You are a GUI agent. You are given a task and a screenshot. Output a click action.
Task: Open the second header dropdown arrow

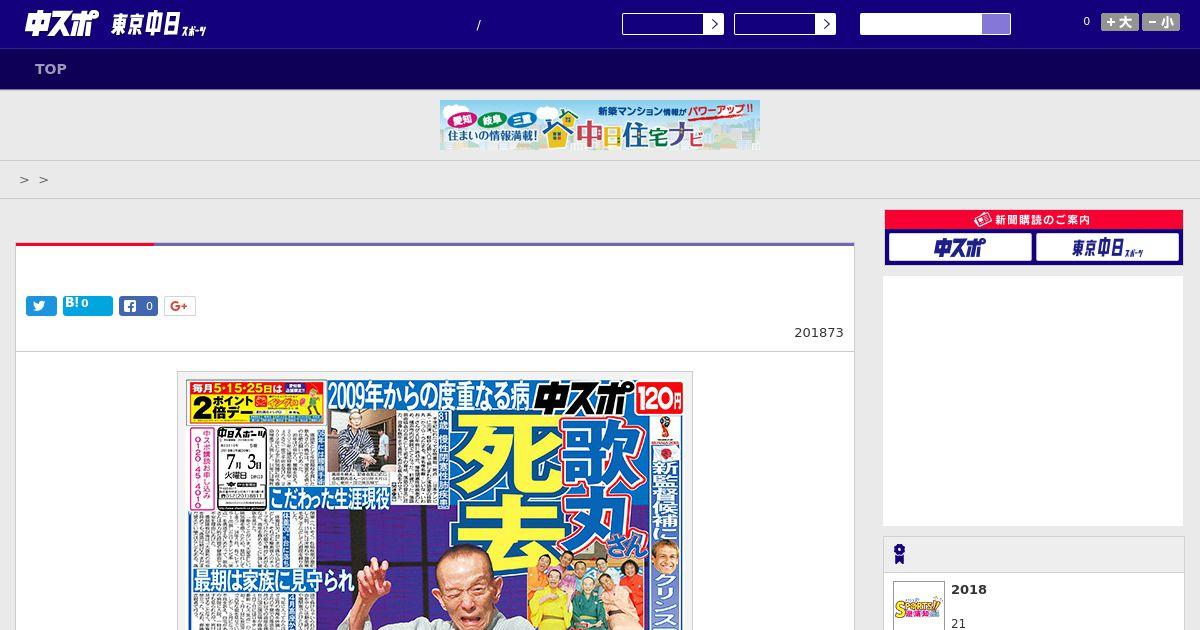pyautogui.click(x=826, y=24)
